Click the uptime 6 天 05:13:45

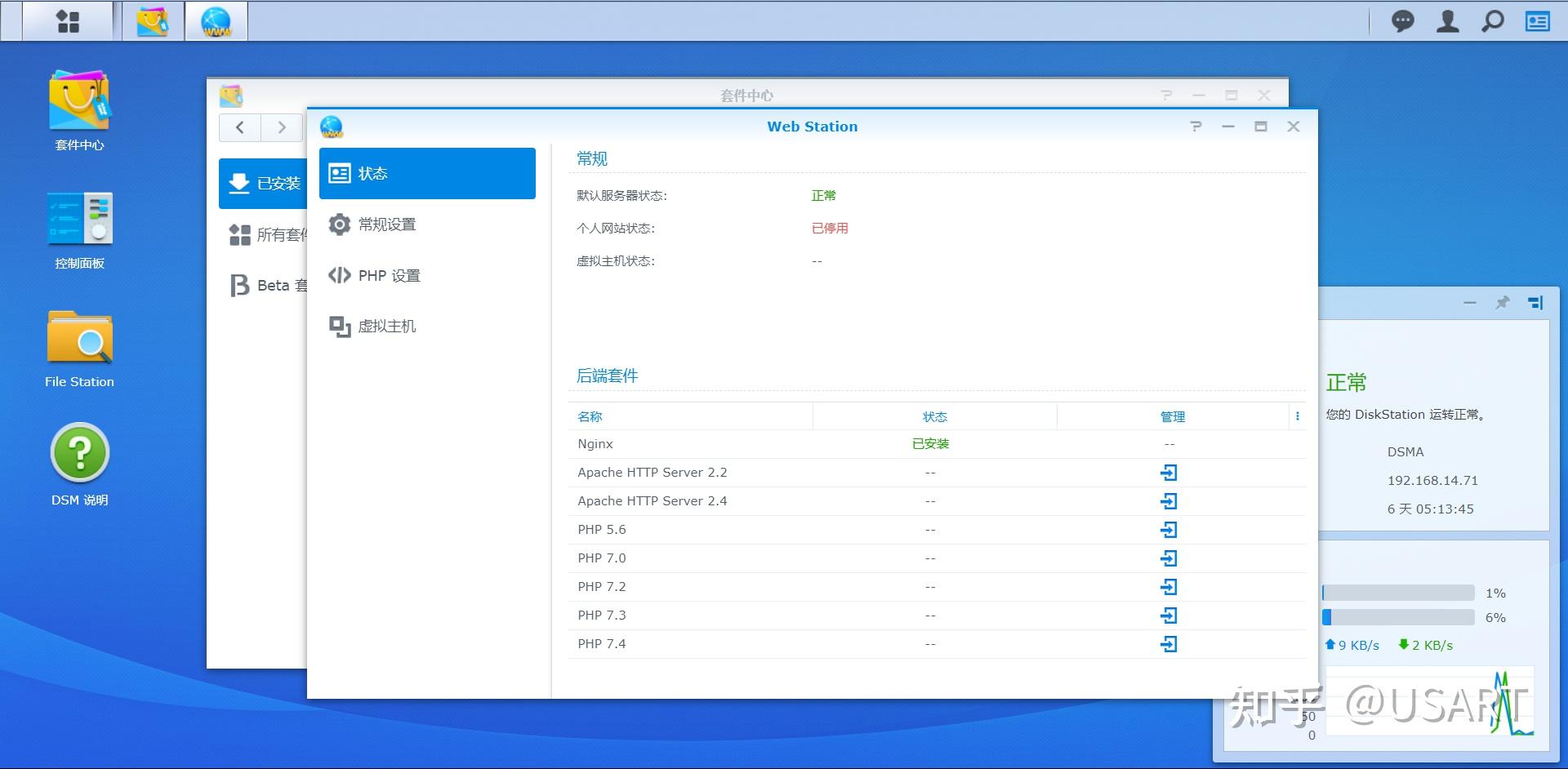click(x=1430, y=509)
